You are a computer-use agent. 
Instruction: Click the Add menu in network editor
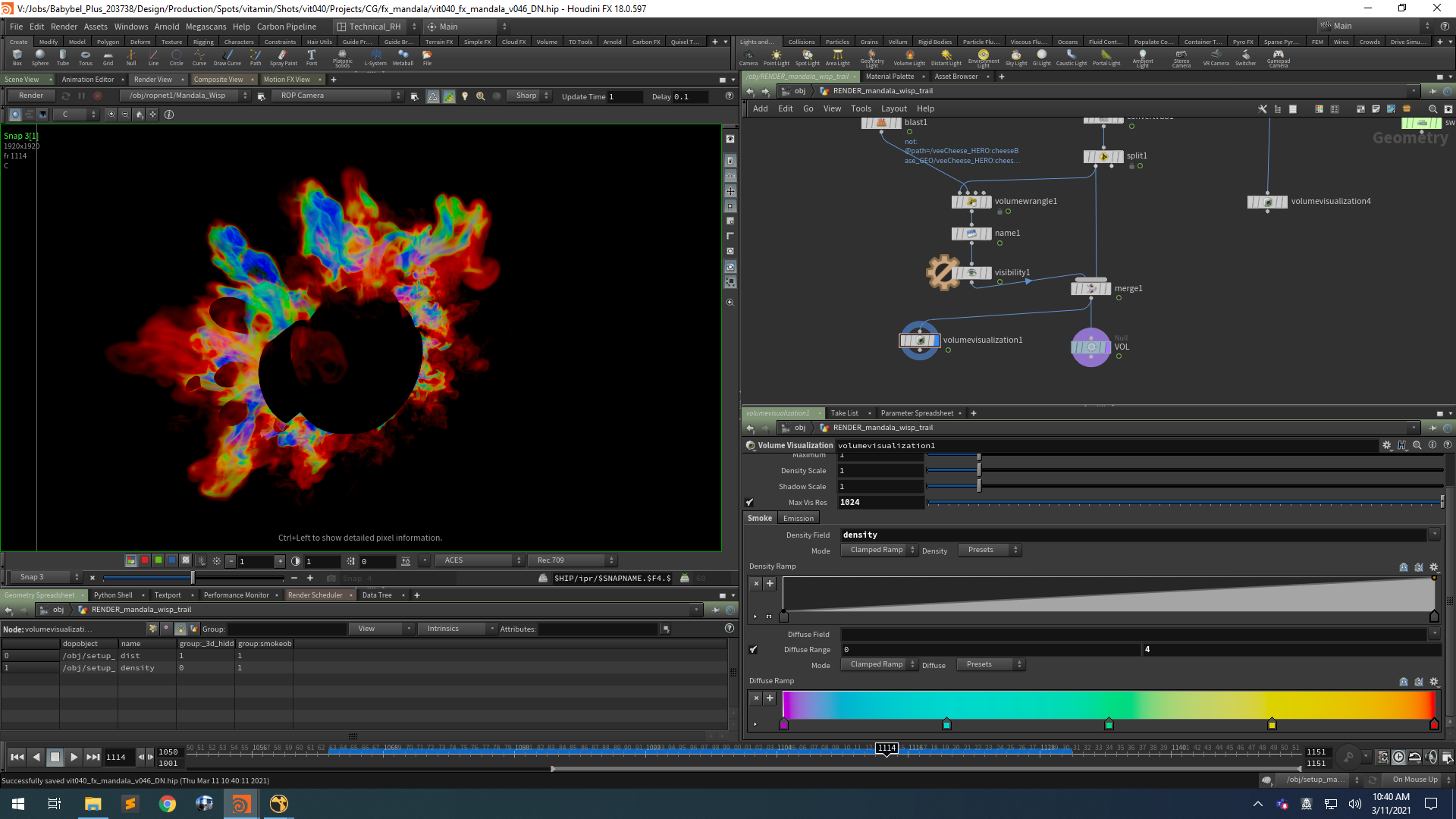pyautogui.click(x=760, y=108)
